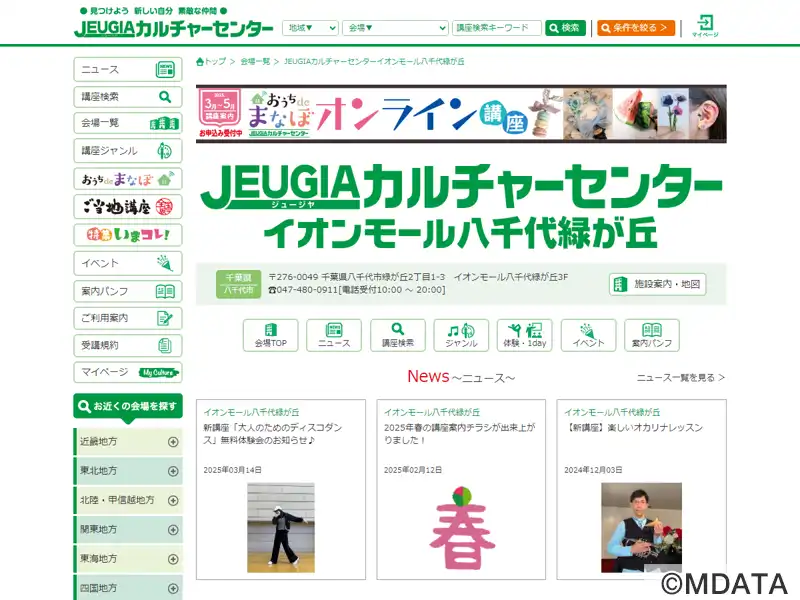Open マイページ in the left sidebar

[128, 372]
